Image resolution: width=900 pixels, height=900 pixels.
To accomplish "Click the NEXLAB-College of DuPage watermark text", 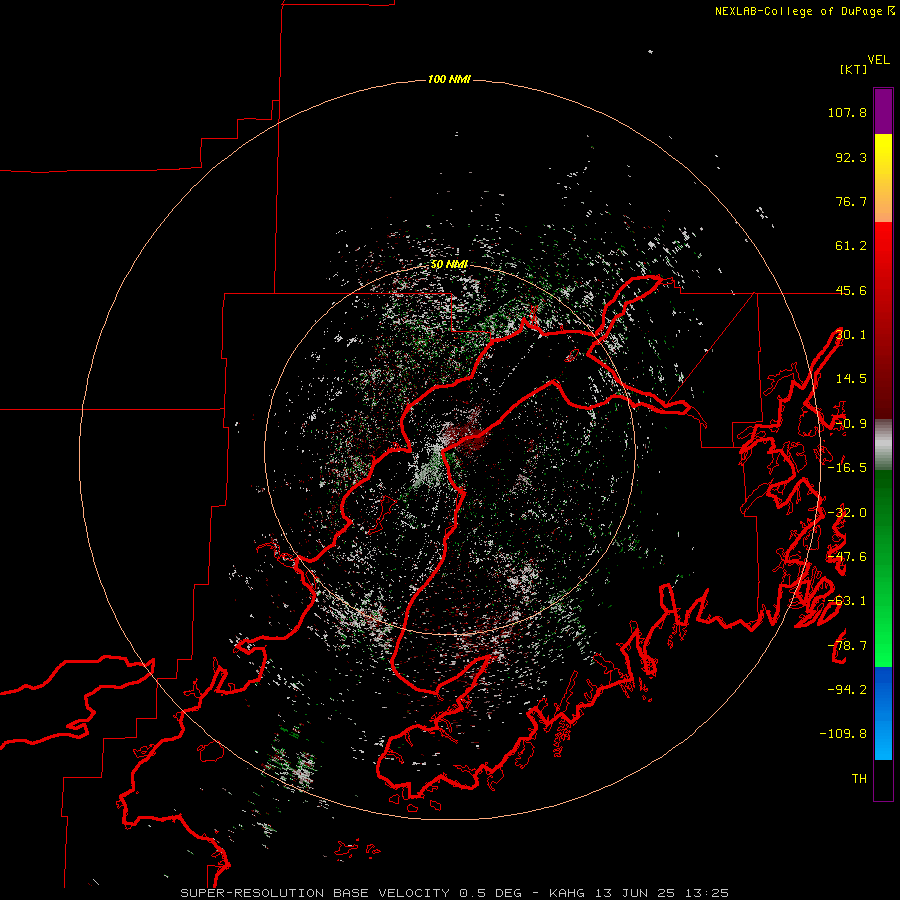I will [x=804, y=11].
